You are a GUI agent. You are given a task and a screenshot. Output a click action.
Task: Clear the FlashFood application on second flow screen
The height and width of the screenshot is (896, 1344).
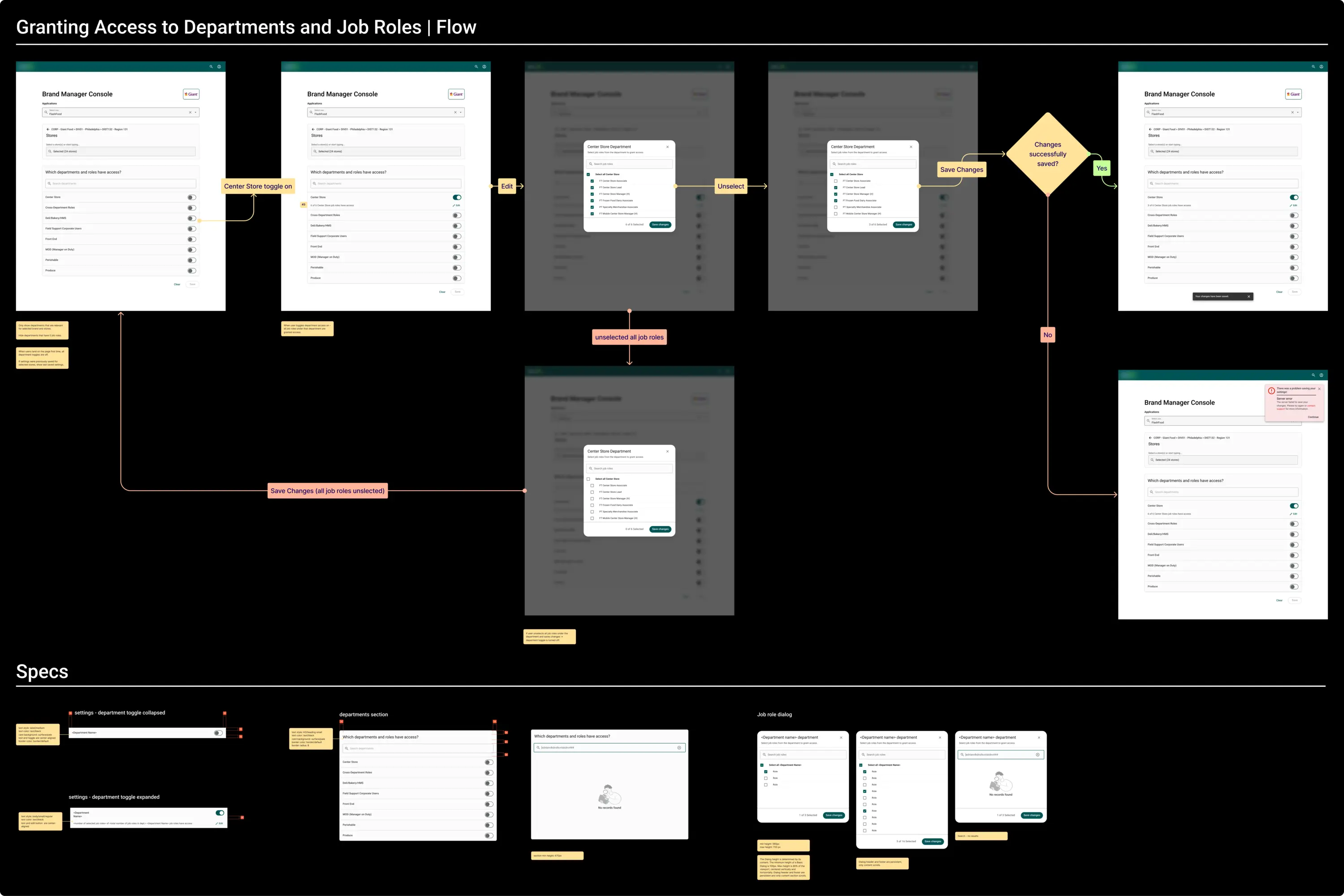456,112
